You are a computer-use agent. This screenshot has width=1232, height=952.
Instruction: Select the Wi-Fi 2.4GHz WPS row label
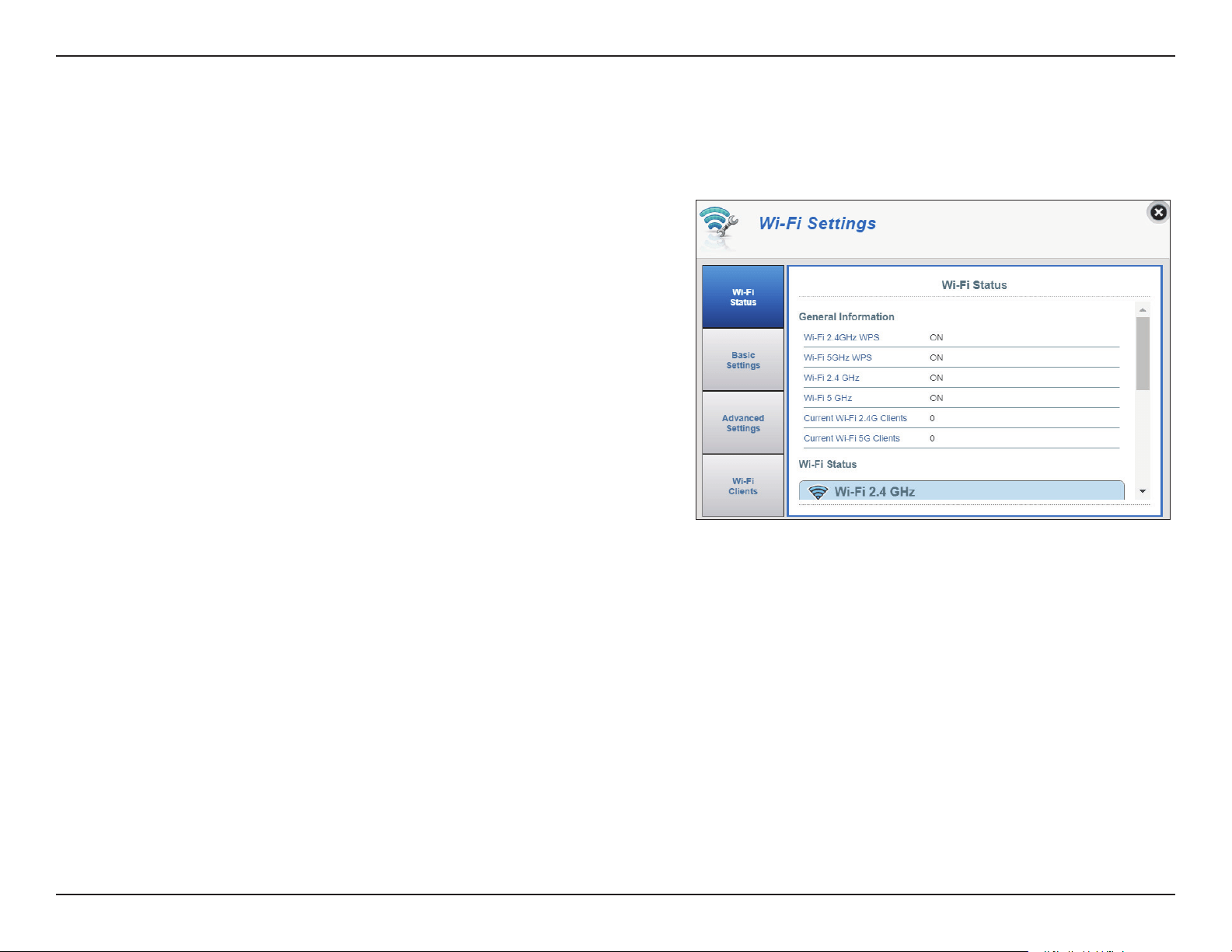point(842,337)
